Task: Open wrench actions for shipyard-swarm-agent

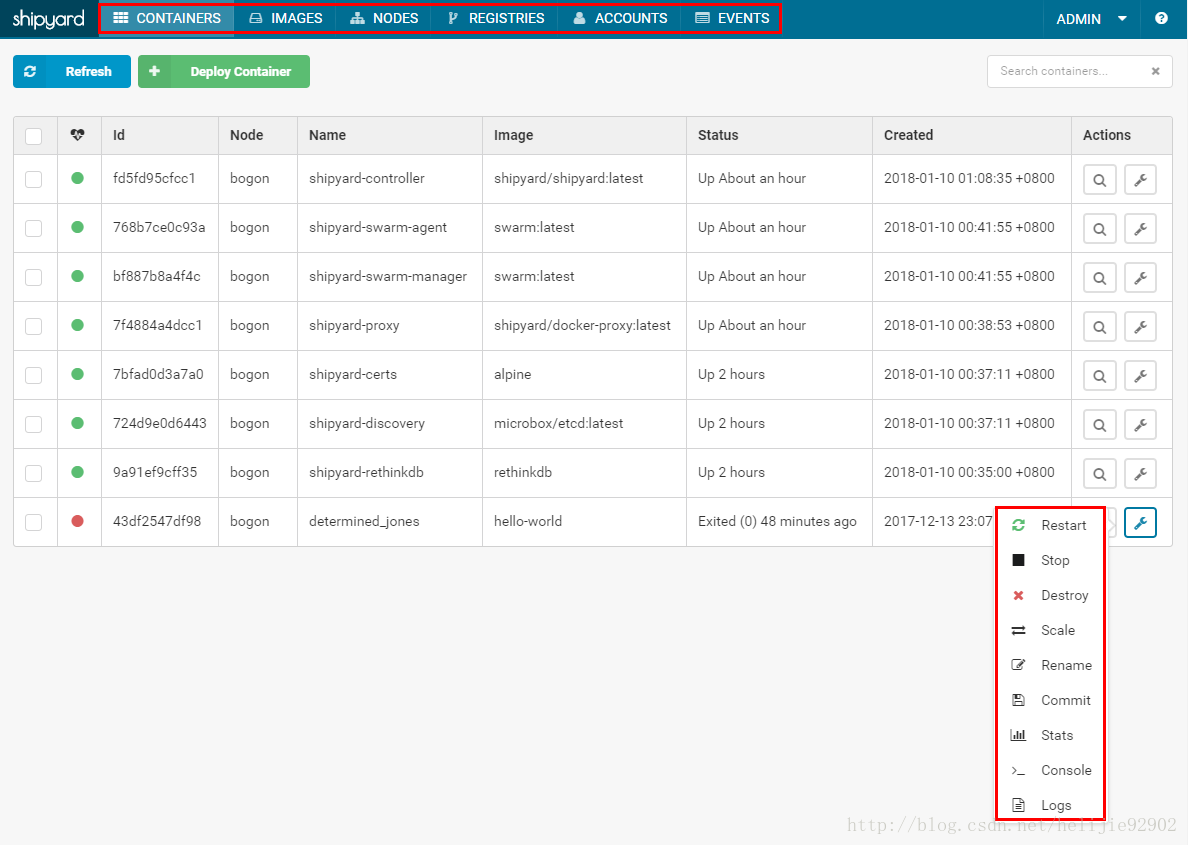Action: pyautogui.click(x=1140, y=229)
